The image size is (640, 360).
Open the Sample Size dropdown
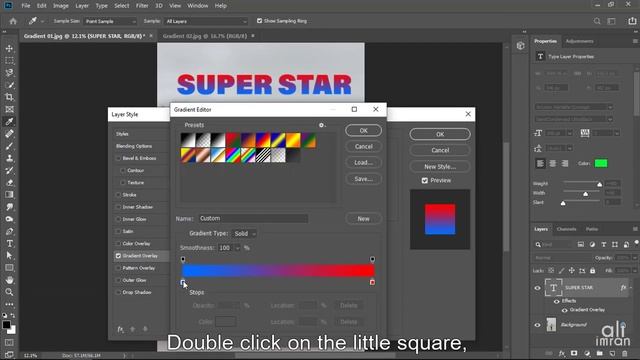[x=110, y=21]
